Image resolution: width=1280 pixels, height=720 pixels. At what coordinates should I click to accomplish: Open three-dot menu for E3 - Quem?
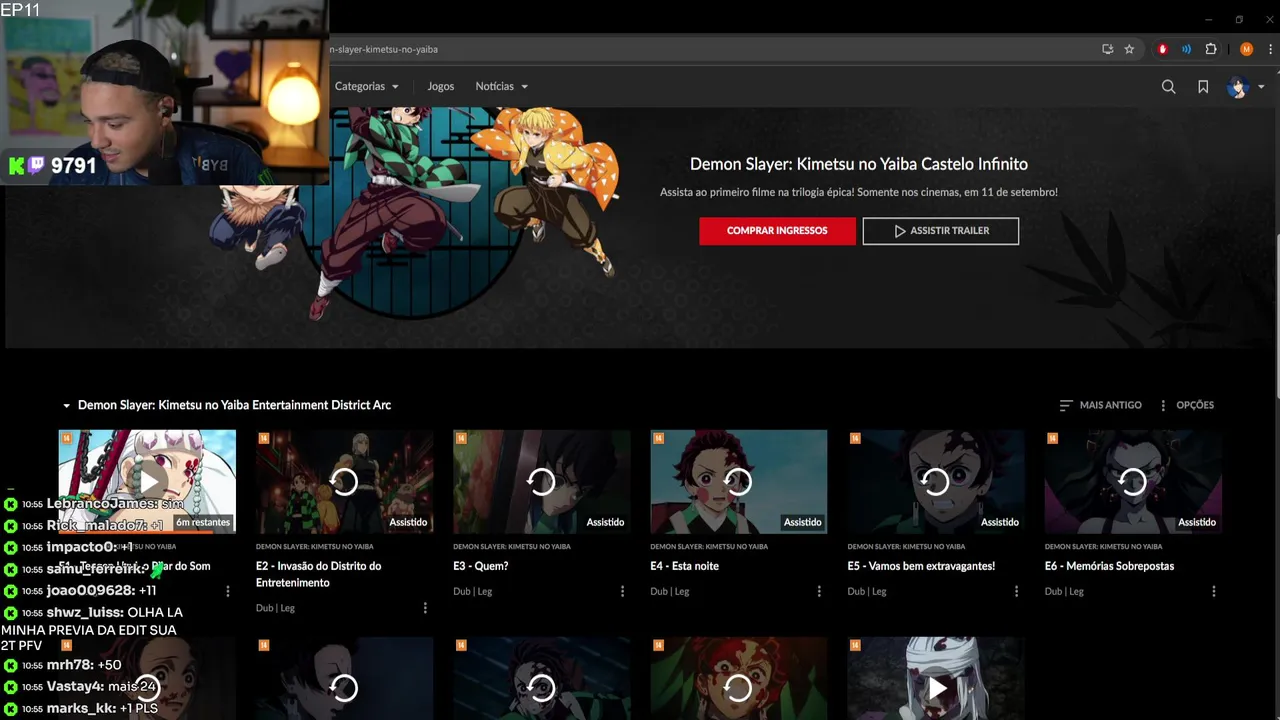(622, 591)
